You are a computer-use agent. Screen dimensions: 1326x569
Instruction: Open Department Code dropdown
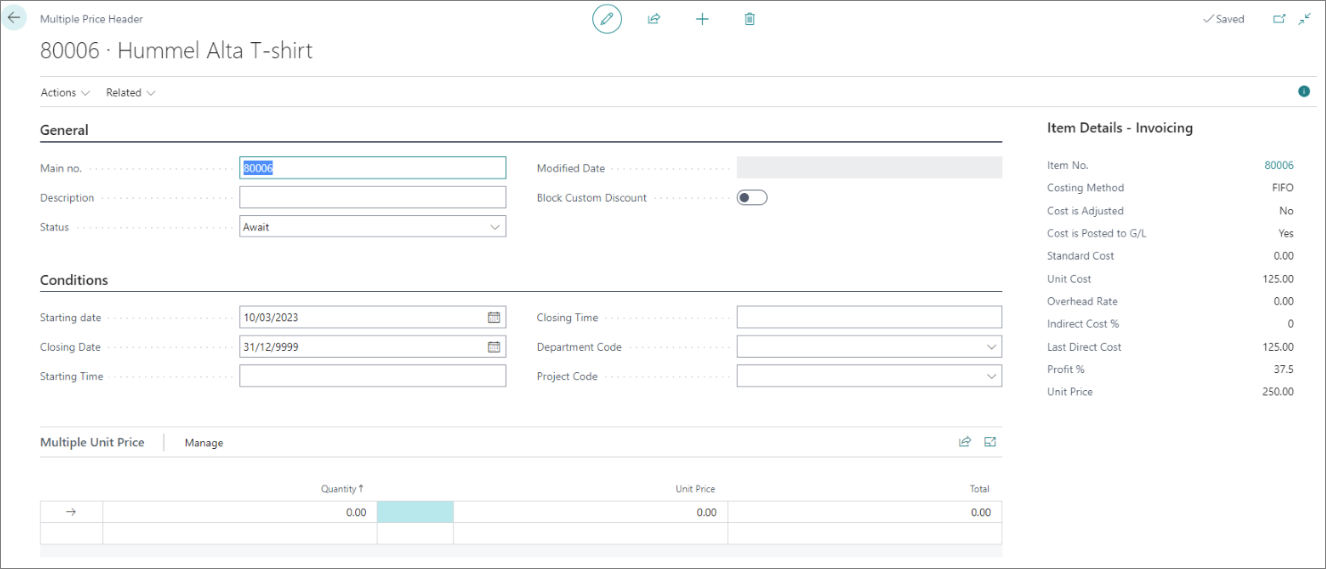click(x=991, y=347)
